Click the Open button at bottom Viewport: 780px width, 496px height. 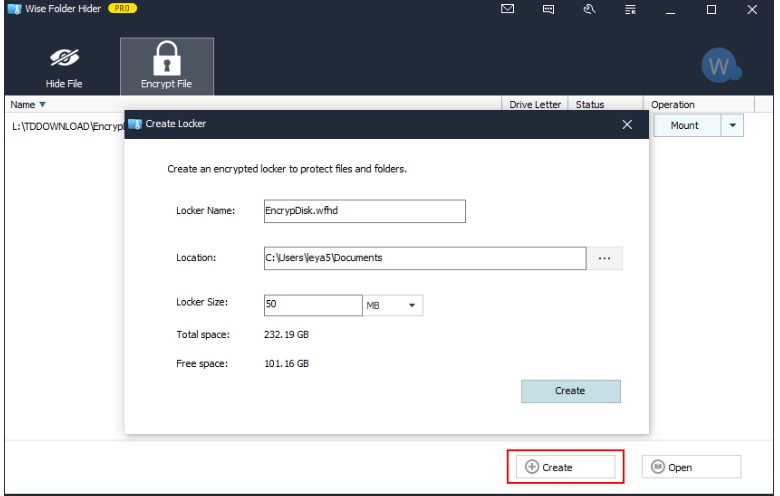click(x=691, y=467)
